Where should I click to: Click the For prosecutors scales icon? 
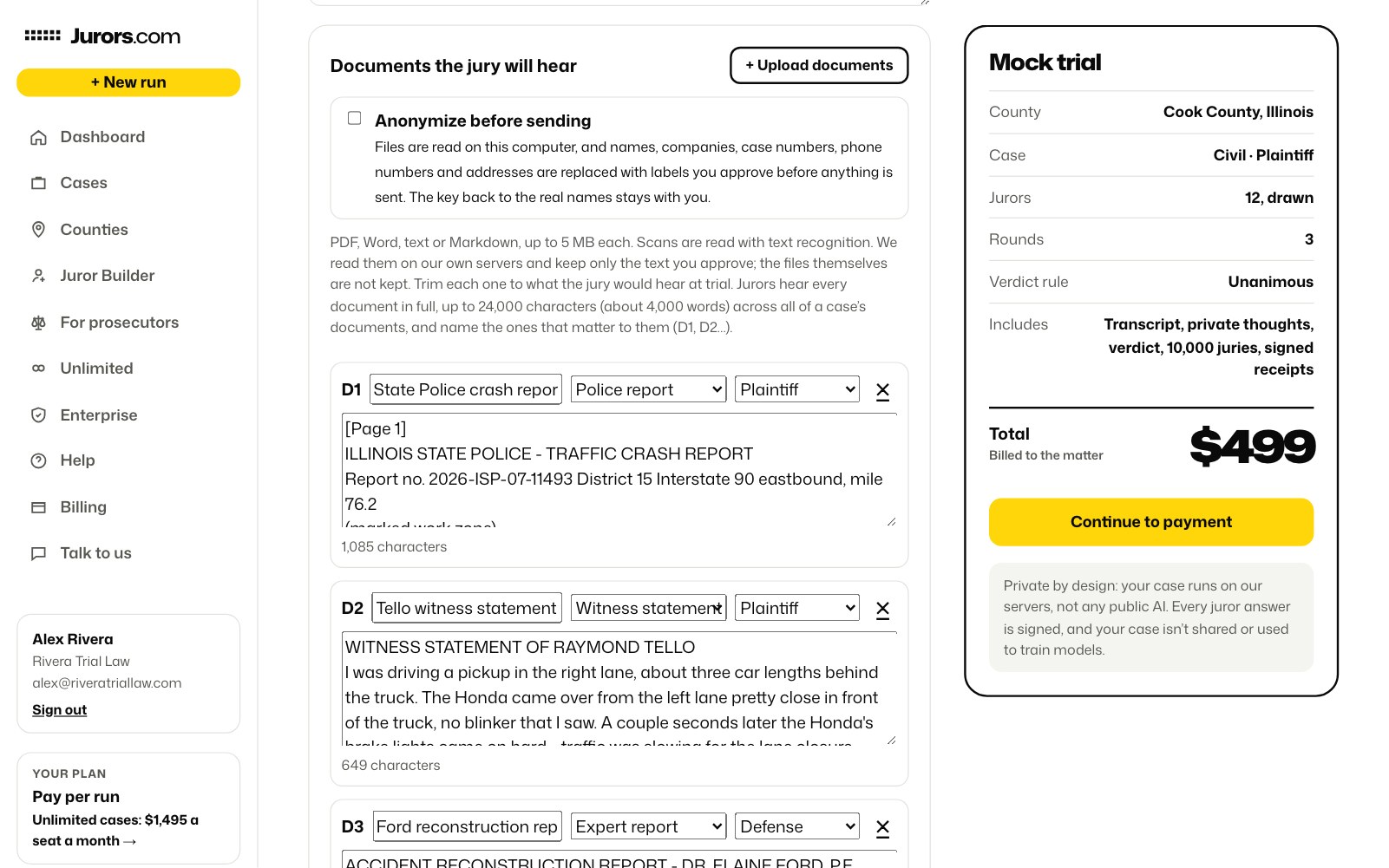coord(38,323)
